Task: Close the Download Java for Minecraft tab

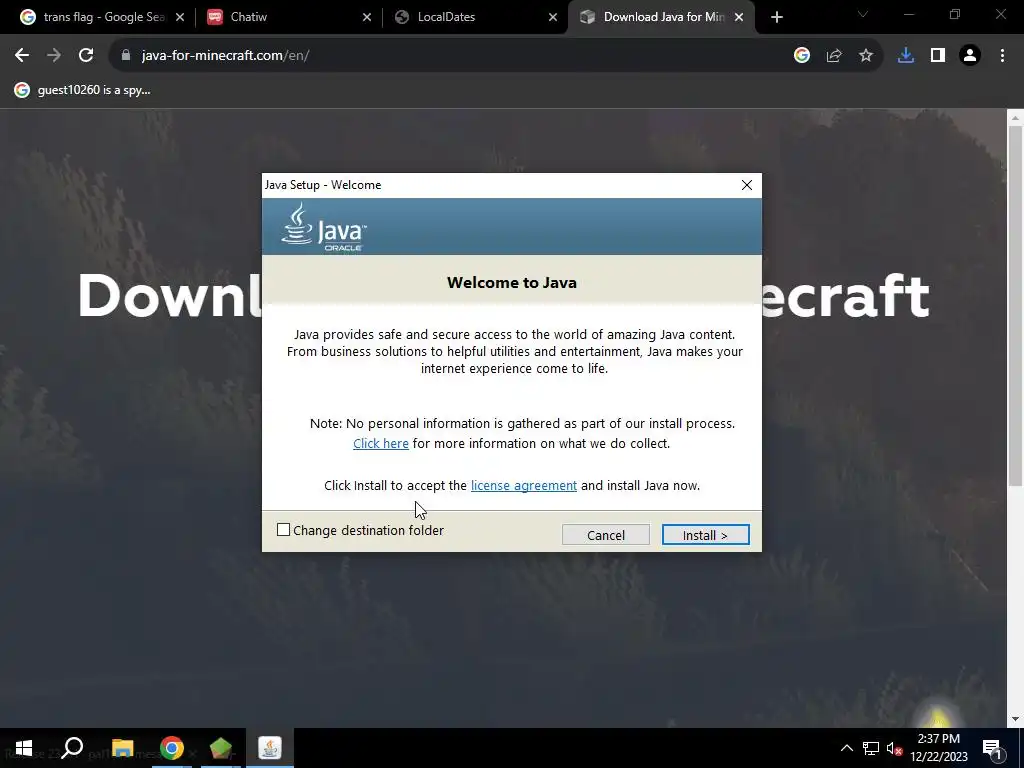Action: (x=739, y=17)
